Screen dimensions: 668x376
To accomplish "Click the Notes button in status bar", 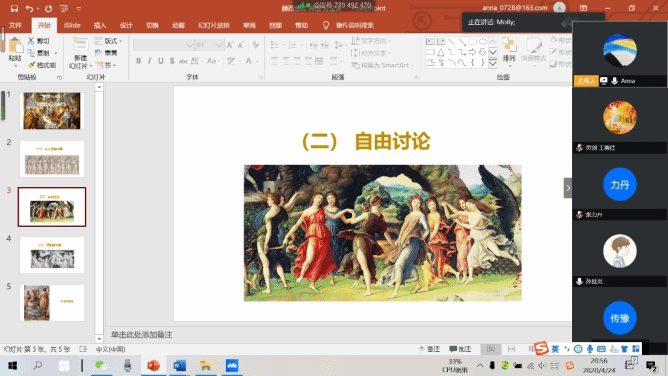I will point(429,349).
